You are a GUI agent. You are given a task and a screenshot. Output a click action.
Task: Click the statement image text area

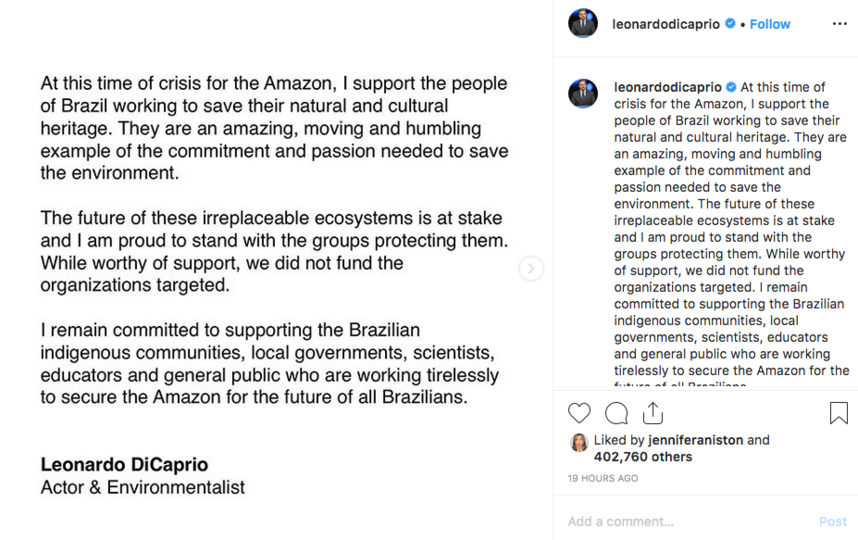tap(276, 270)
